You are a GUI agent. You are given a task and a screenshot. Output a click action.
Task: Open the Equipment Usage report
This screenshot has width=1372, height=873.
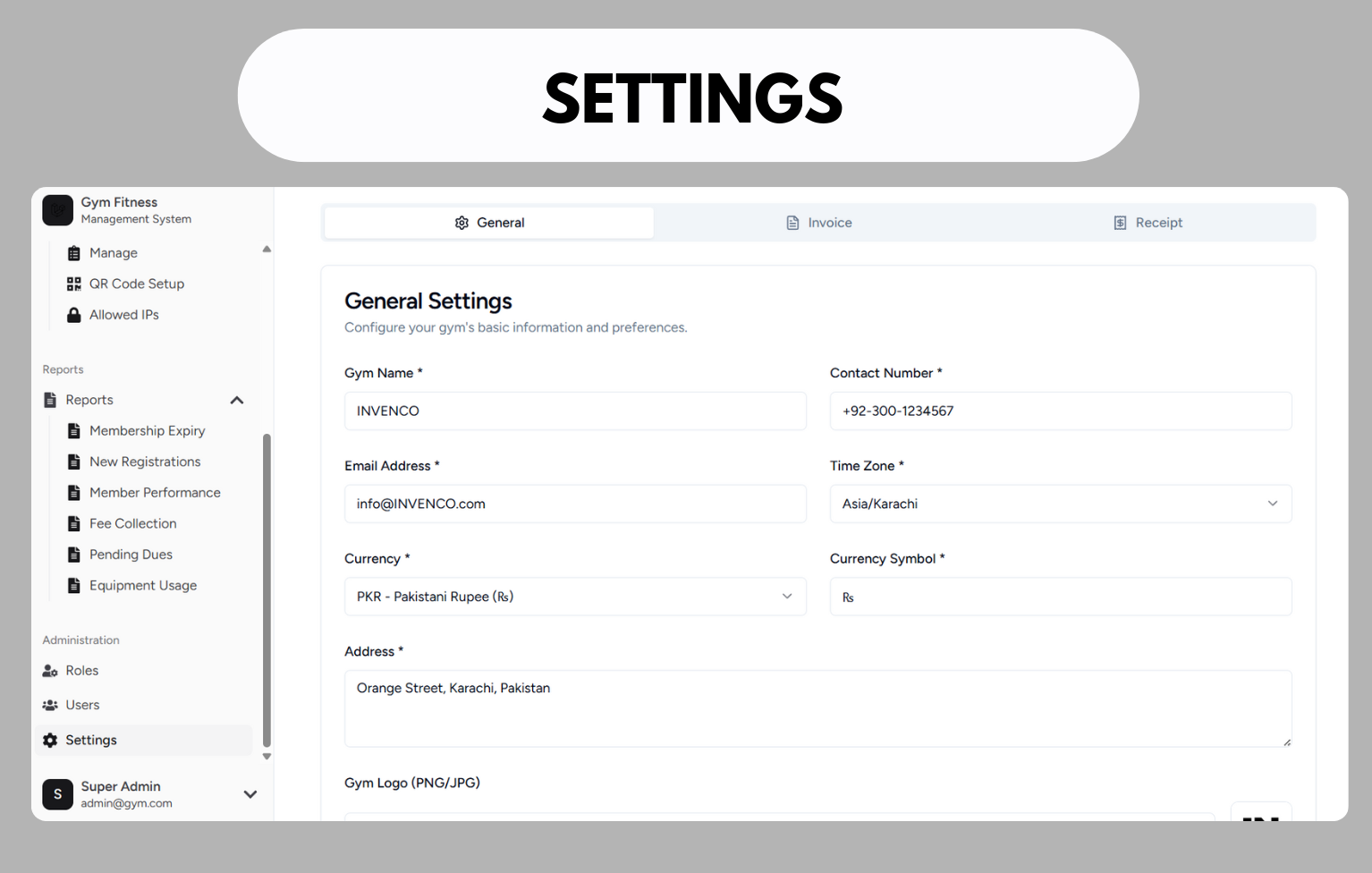[x=143, y=585]
